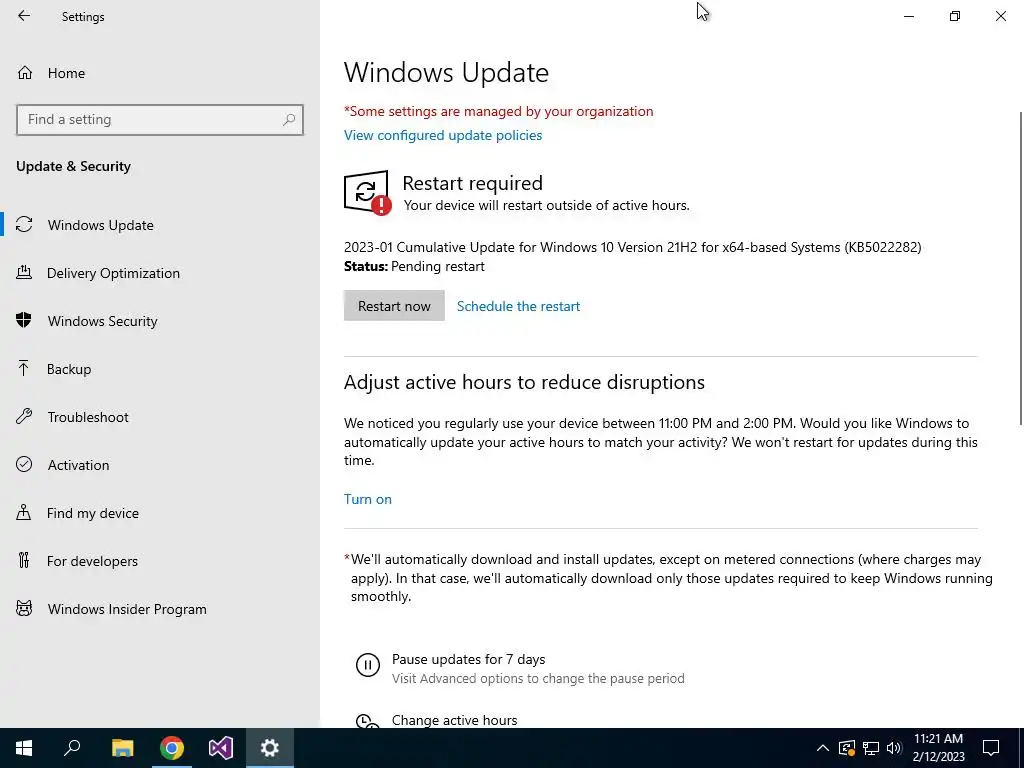Click the search magnifier in Find a setting
Screen dimensions: 1024x768
[x=289, y=120]
